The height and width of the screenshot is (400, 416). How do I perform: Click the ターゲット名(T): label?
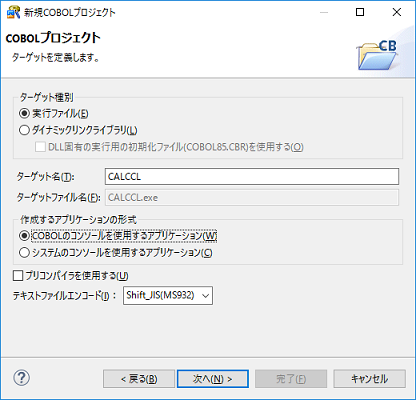(45, 177)
